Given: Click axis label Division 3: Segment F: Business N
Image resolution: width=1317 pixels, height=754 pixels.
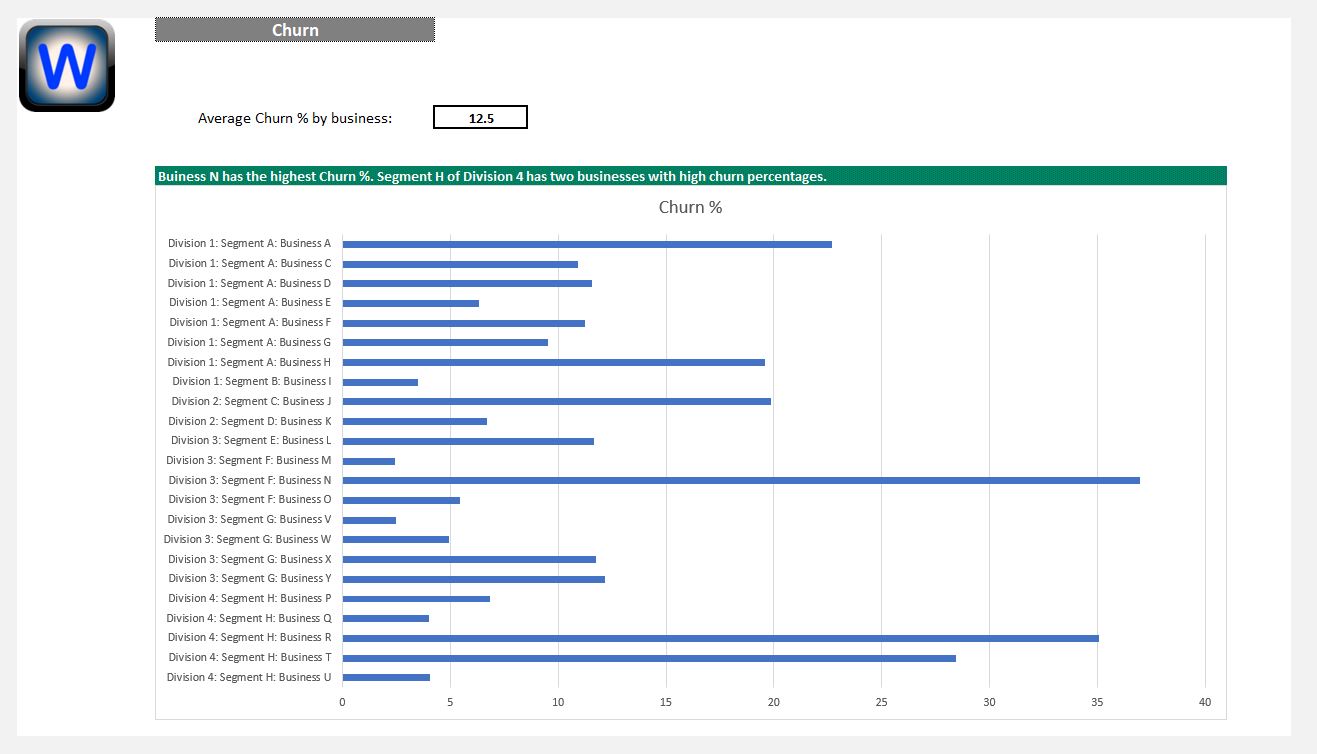Looking at the screenshot, I should point(249,480).
